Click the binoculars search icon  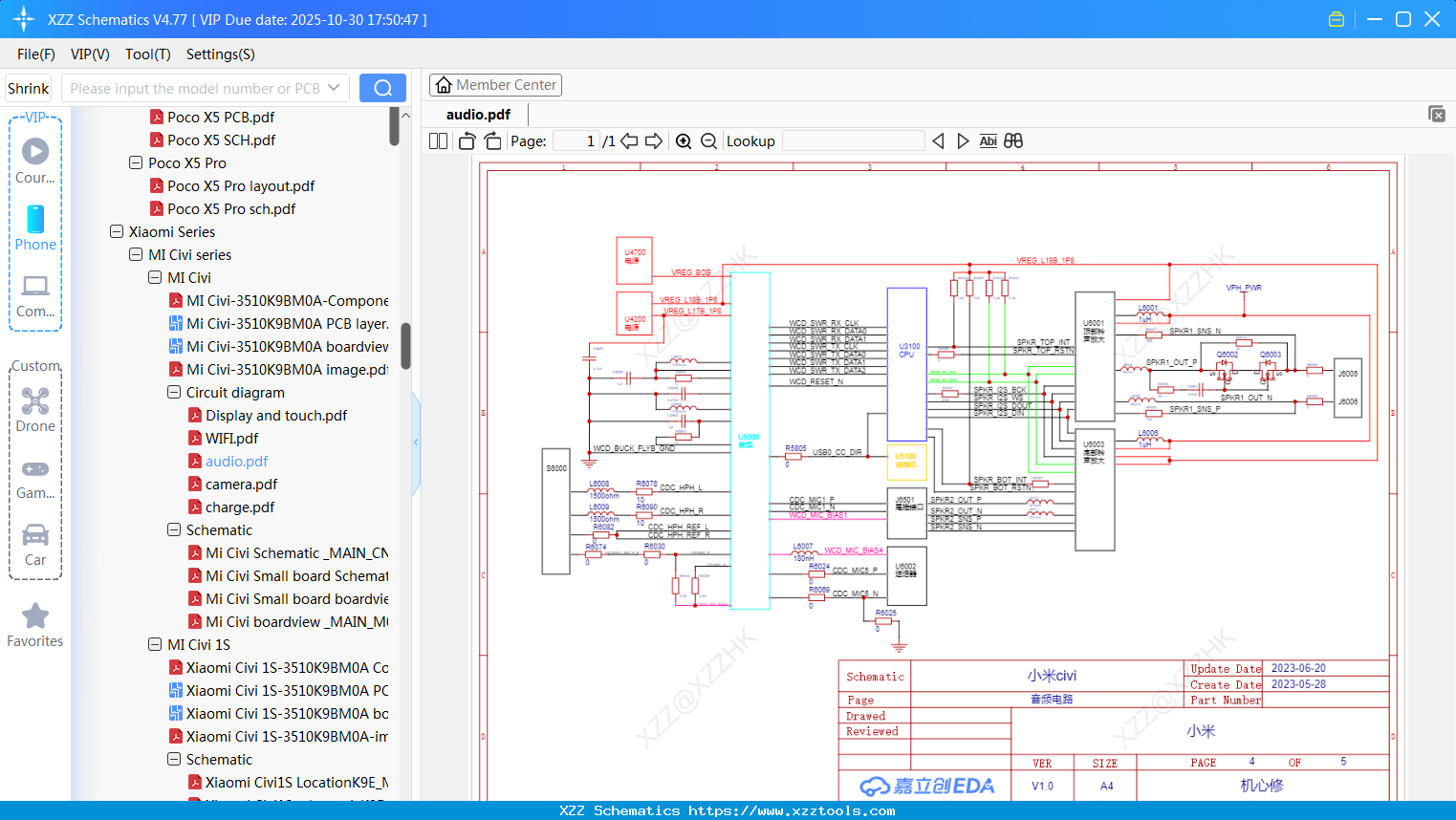tap(1013, 141)
